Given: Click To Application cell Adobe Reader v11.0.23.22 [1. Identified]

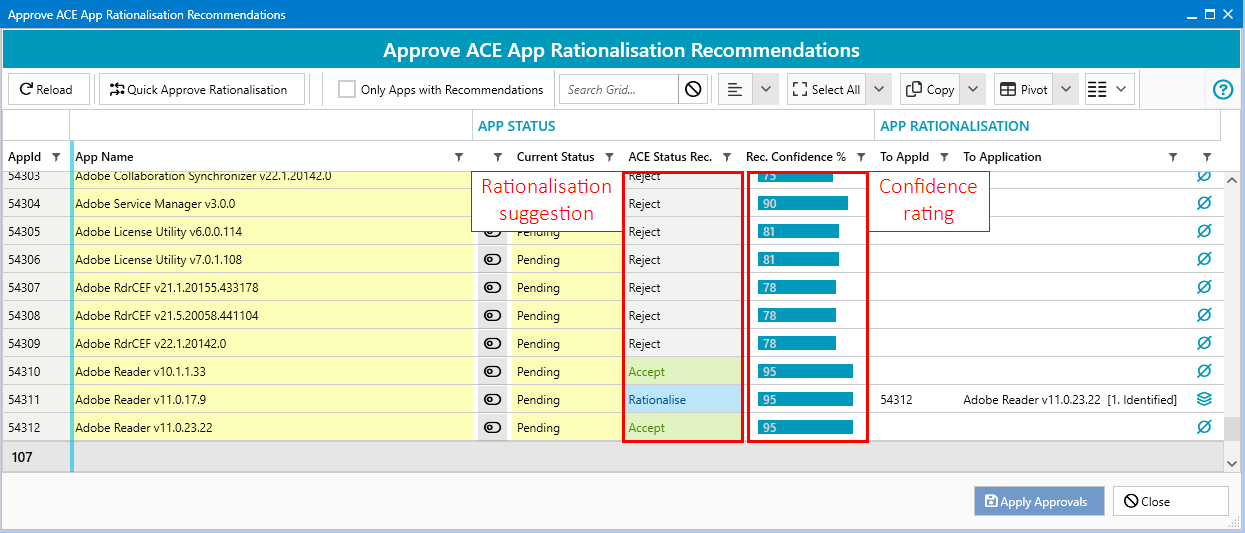Looking at the screenshot, I should [1070, 399].
